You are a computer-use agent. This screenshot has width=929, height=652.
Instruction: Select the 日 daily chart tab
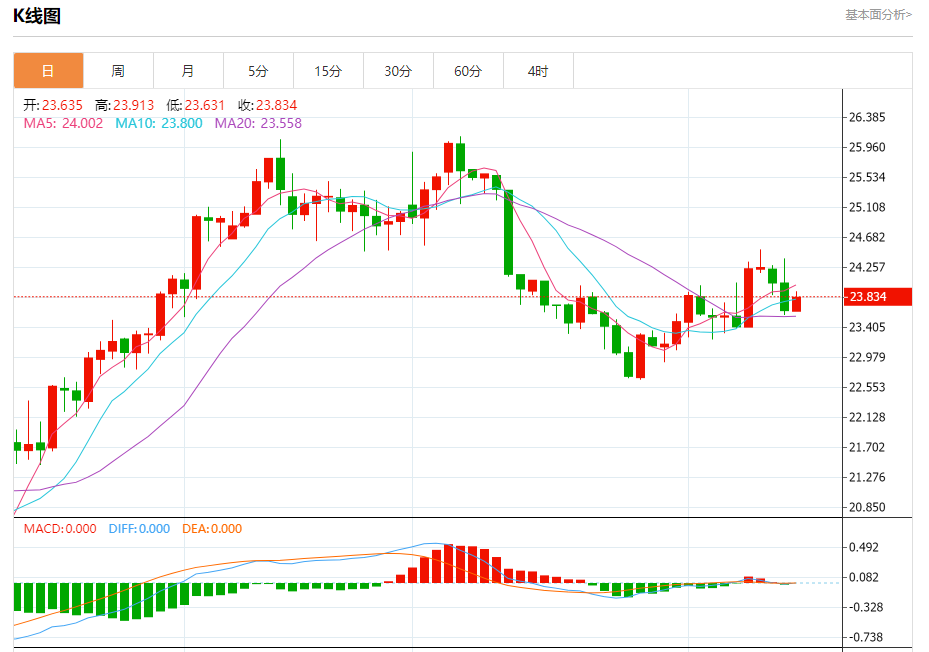[49, 71]
